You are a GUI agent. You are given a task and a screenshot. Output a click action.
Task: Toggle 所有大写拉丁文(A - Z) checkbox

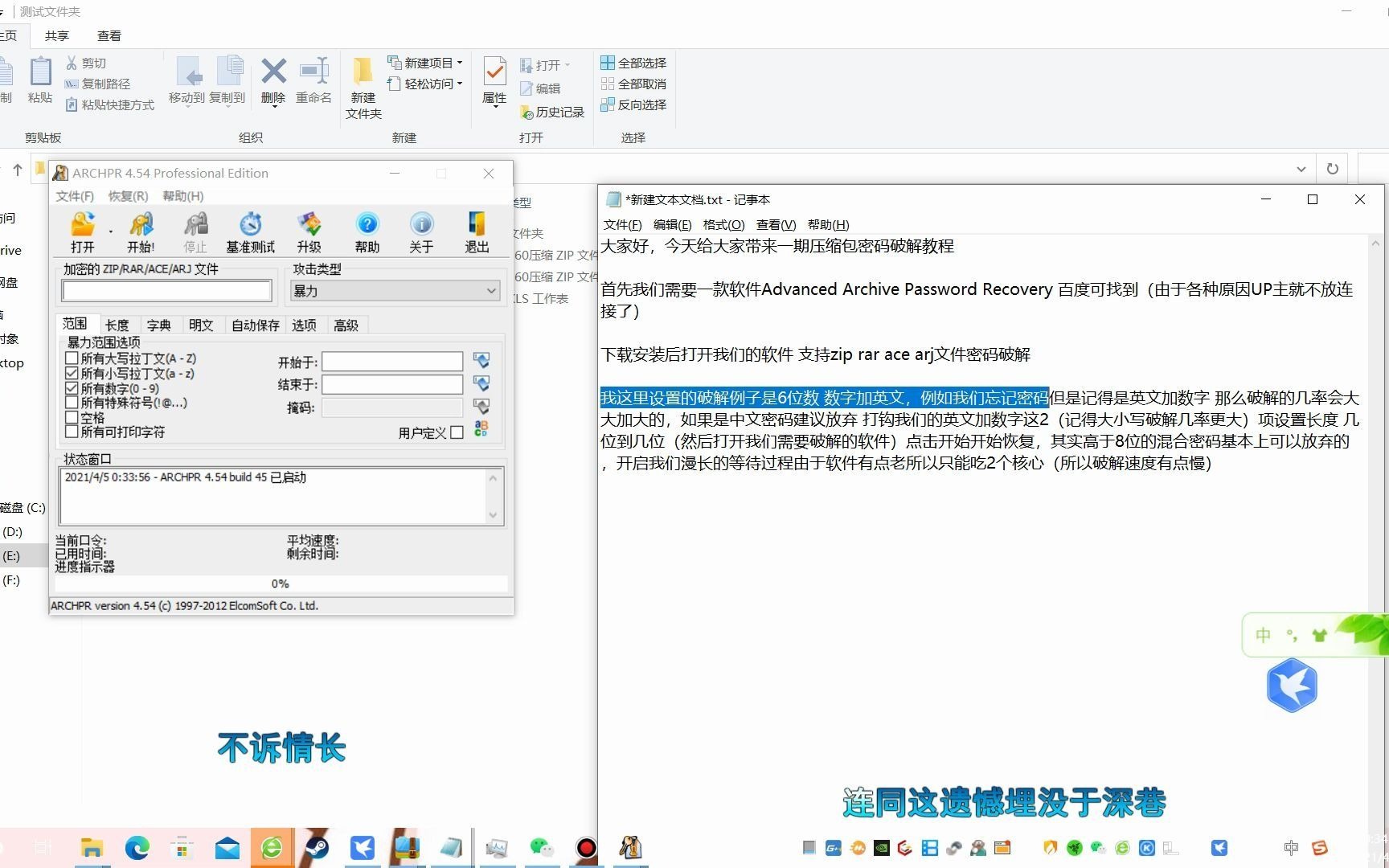click(72, 358)
